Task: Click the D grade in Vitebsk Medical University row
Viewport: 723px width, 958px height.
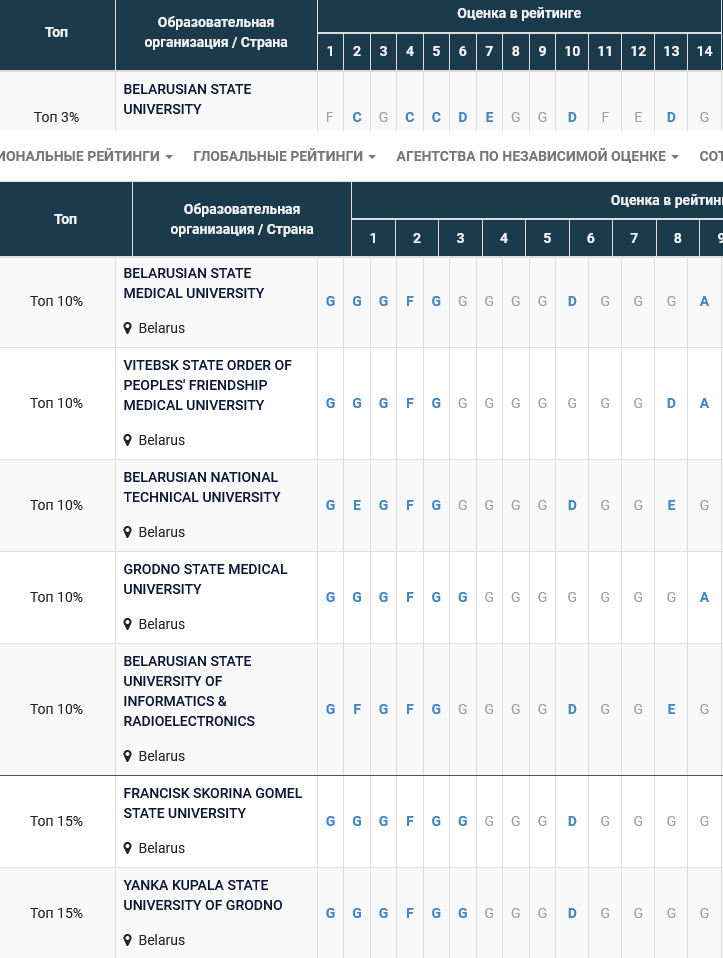Action: click(x=671, y=403)
